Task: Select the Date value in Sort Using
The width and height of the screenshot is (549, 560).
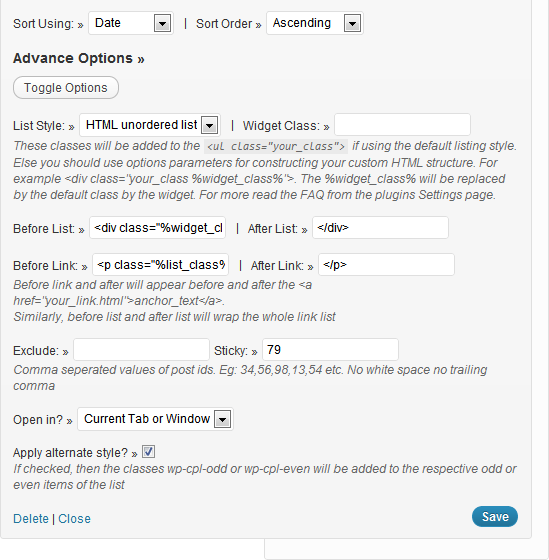Action: point(108,23)
